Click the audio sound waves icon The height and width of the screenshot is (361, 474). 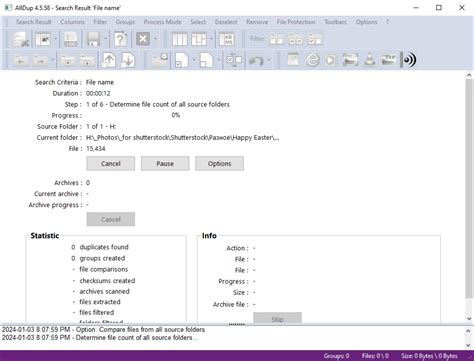tap(409, 60)
